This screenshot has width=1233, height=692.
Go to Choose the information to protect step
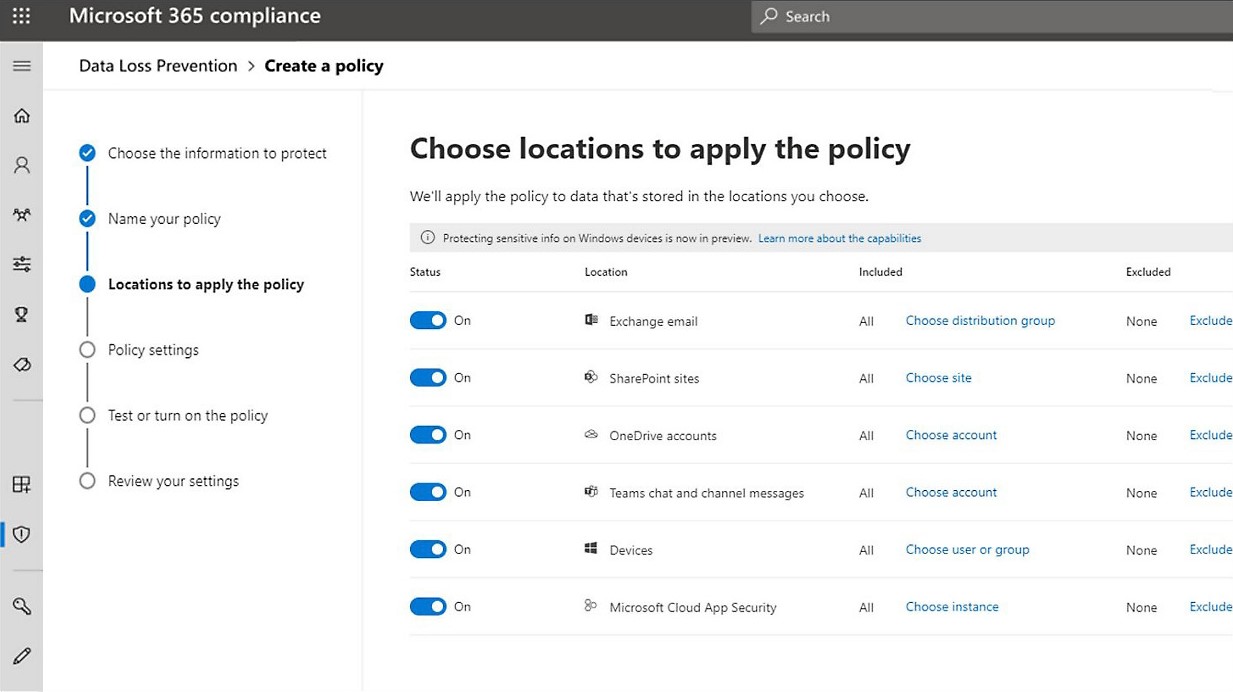tap(217, 153)
